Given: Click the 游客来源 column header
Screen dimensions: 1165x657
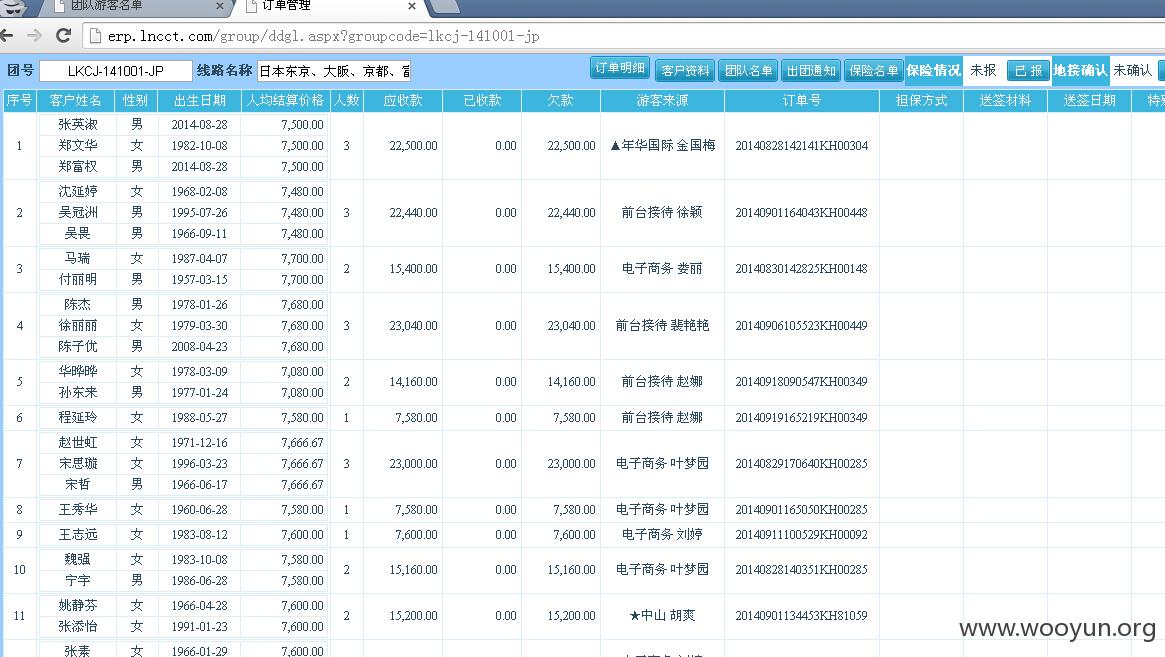Looking at the screenshot, I should (x=662, y=100).
